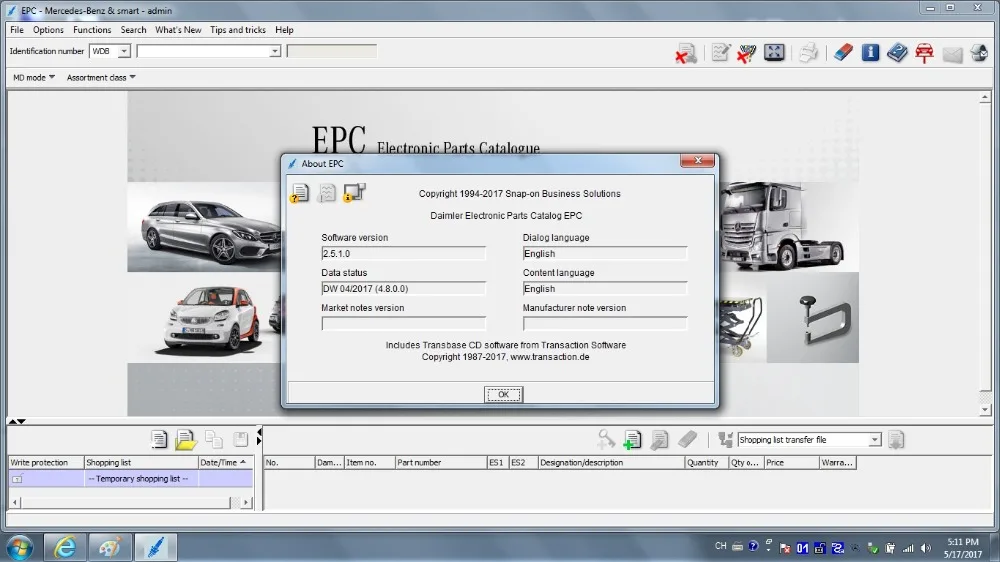Viewport: 1000px width, 562px height.
Task: Open the Search menu
Action: click(133, 30)
